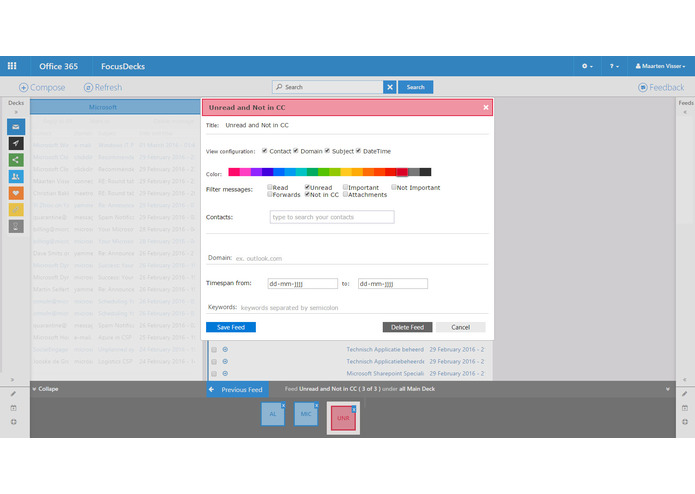Image resolution: width=695 pixels, height=494 pixels.
Task: Click FocusDecks in the header
Action: [x=123, y=66]
